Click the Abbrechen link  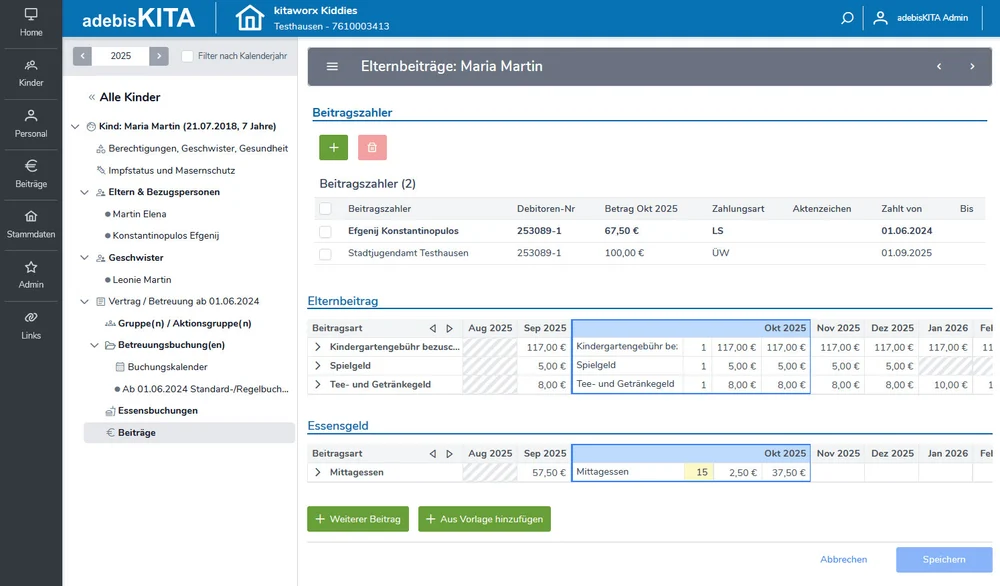tap(843, 560)
